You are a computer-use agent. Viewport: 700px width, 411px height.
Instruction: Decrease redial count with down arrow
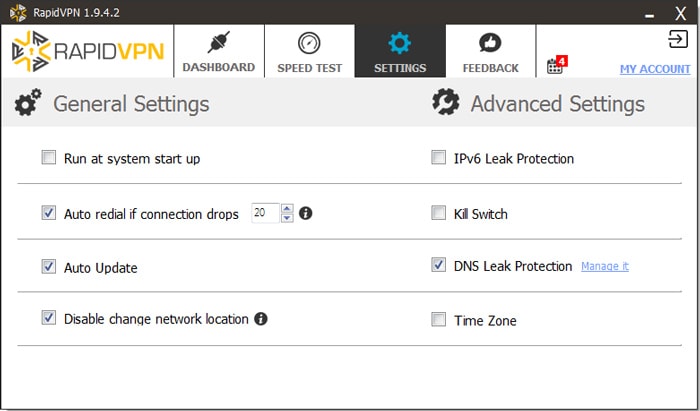click(x=287, y=218)
